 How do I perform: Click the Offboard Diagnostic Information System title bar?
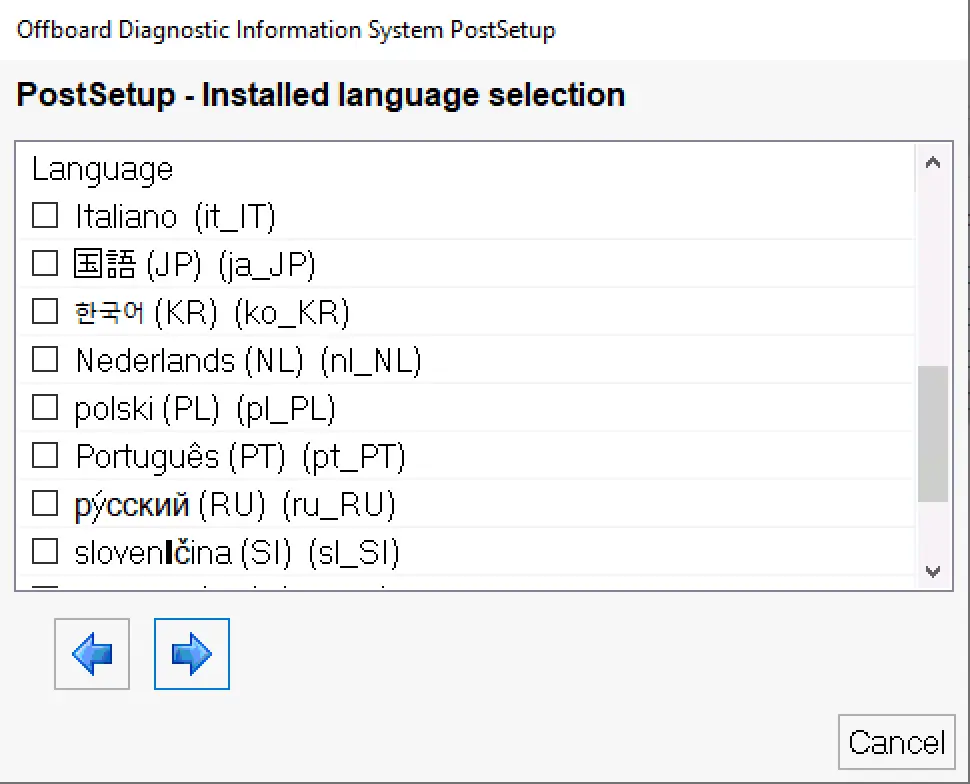tap(285, 29)
